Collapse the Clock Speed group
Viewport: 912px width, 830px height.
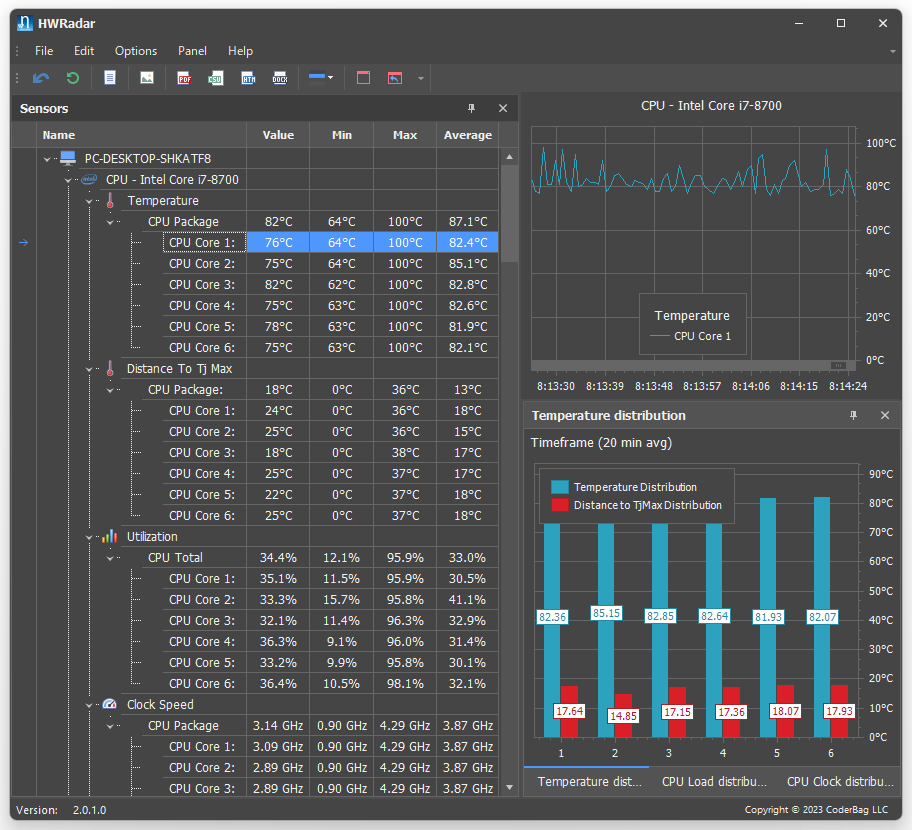pos(89,705)
